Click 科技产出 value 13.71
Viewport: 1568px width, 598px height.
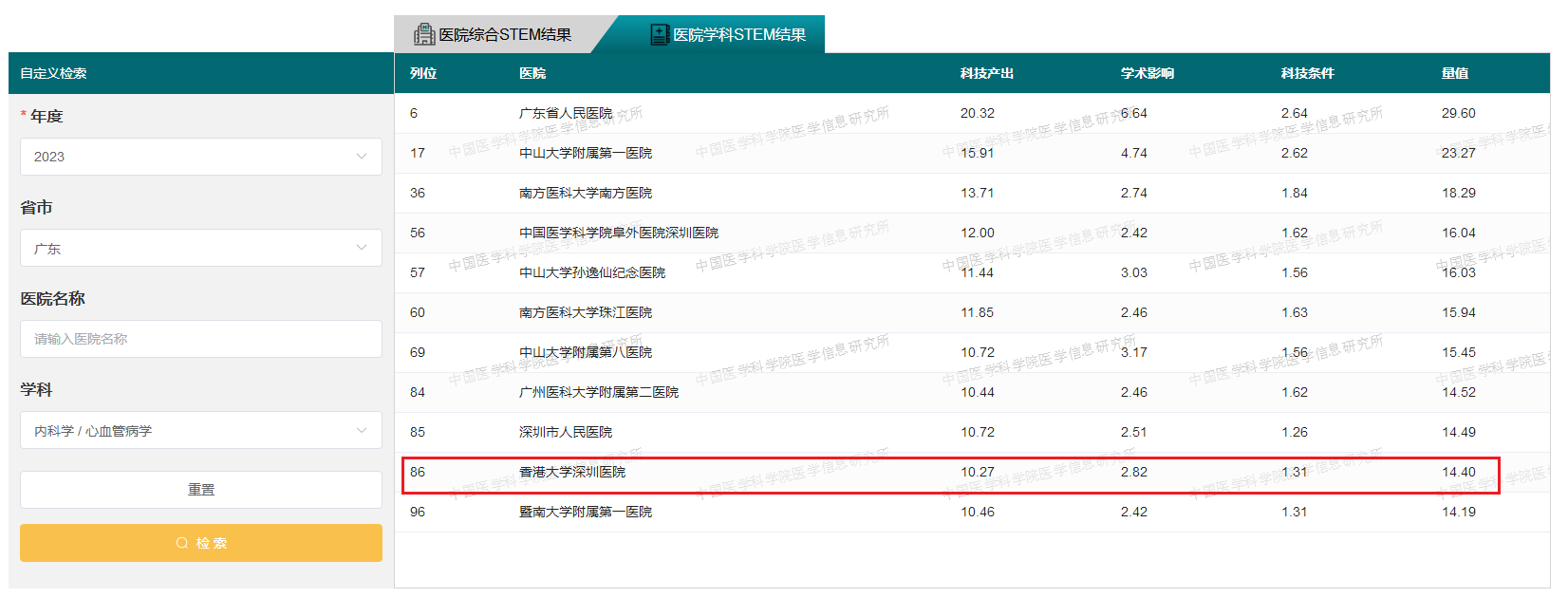pos(978,193)
